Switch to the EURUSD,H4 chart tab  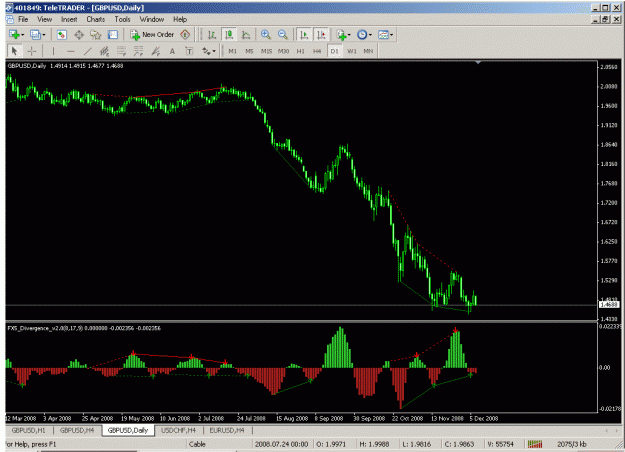[227, 430]
